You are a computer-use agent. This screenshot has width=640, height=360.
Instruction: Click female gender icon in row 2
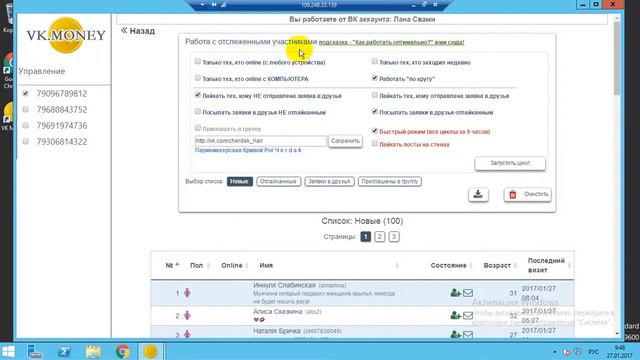click(187, 315)
